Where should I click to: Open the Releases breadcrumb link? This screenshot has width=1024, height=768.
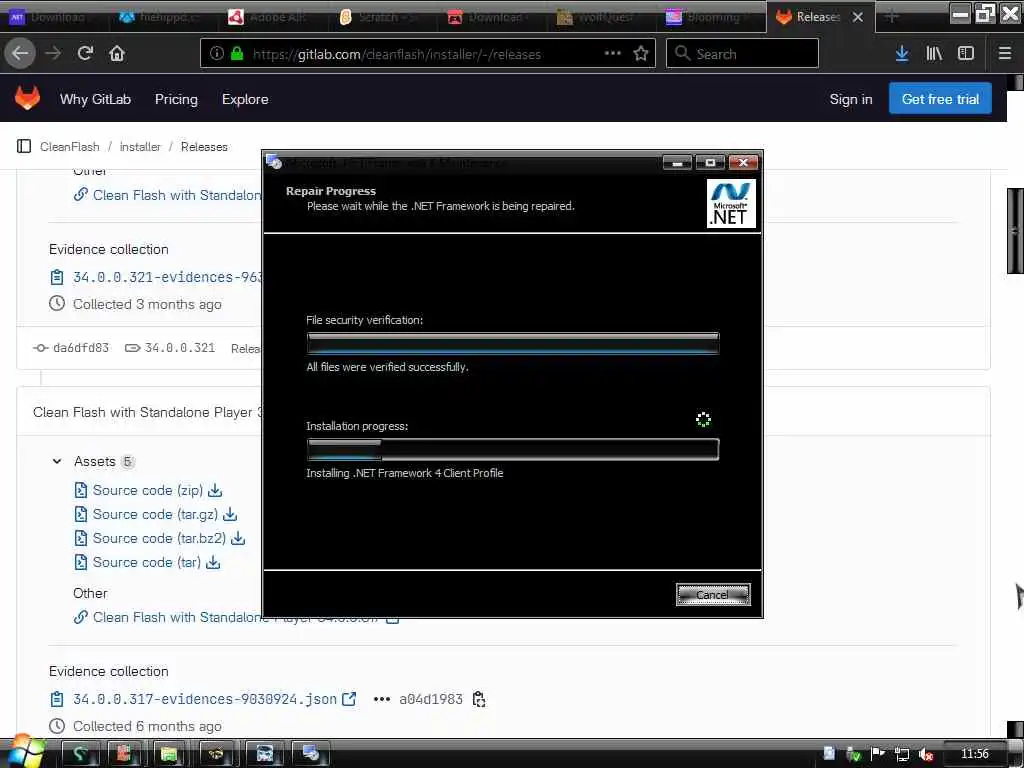(204, 146)
